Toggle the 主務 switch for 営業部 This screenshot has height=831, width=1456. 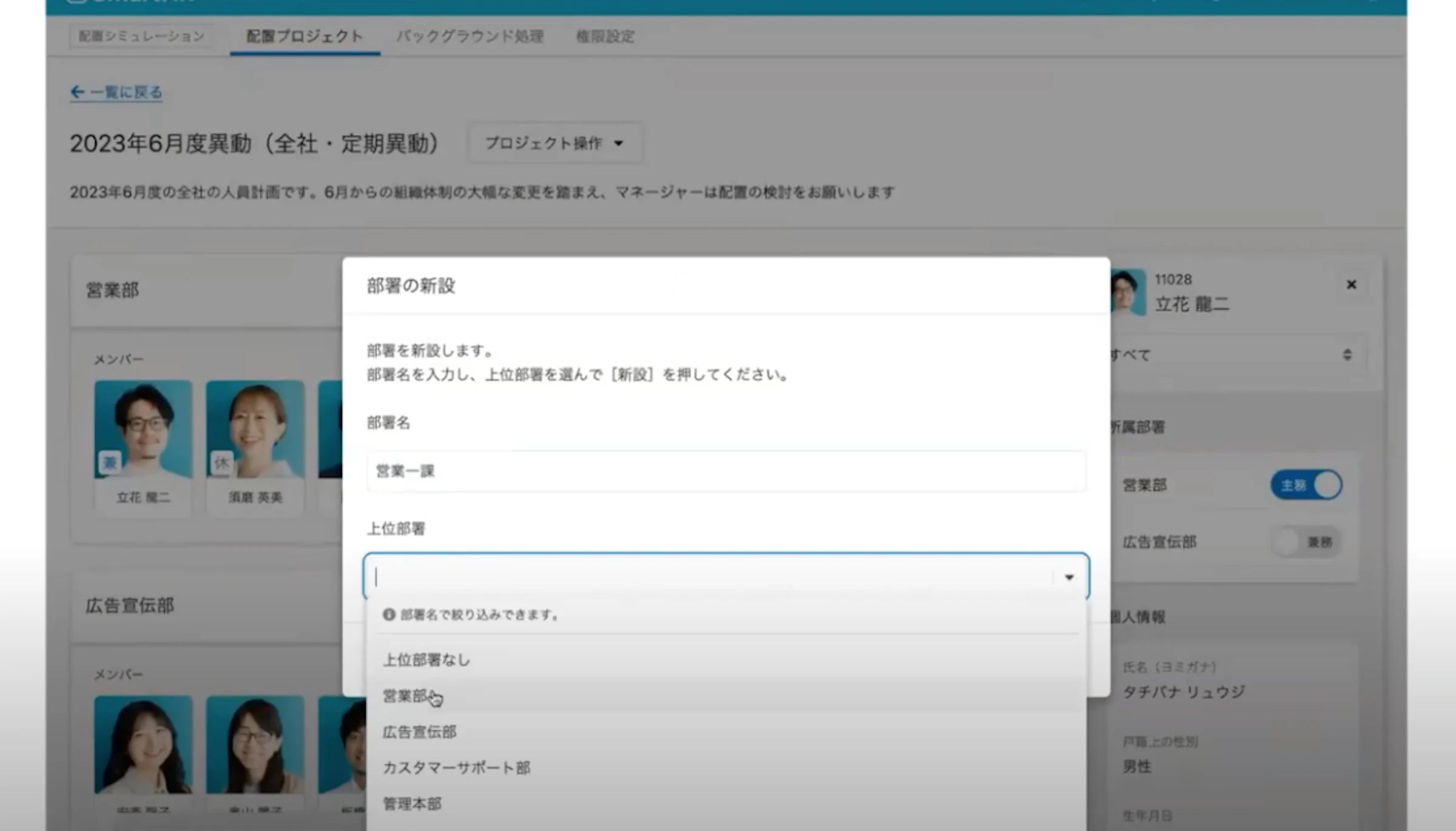(1306, 485)
